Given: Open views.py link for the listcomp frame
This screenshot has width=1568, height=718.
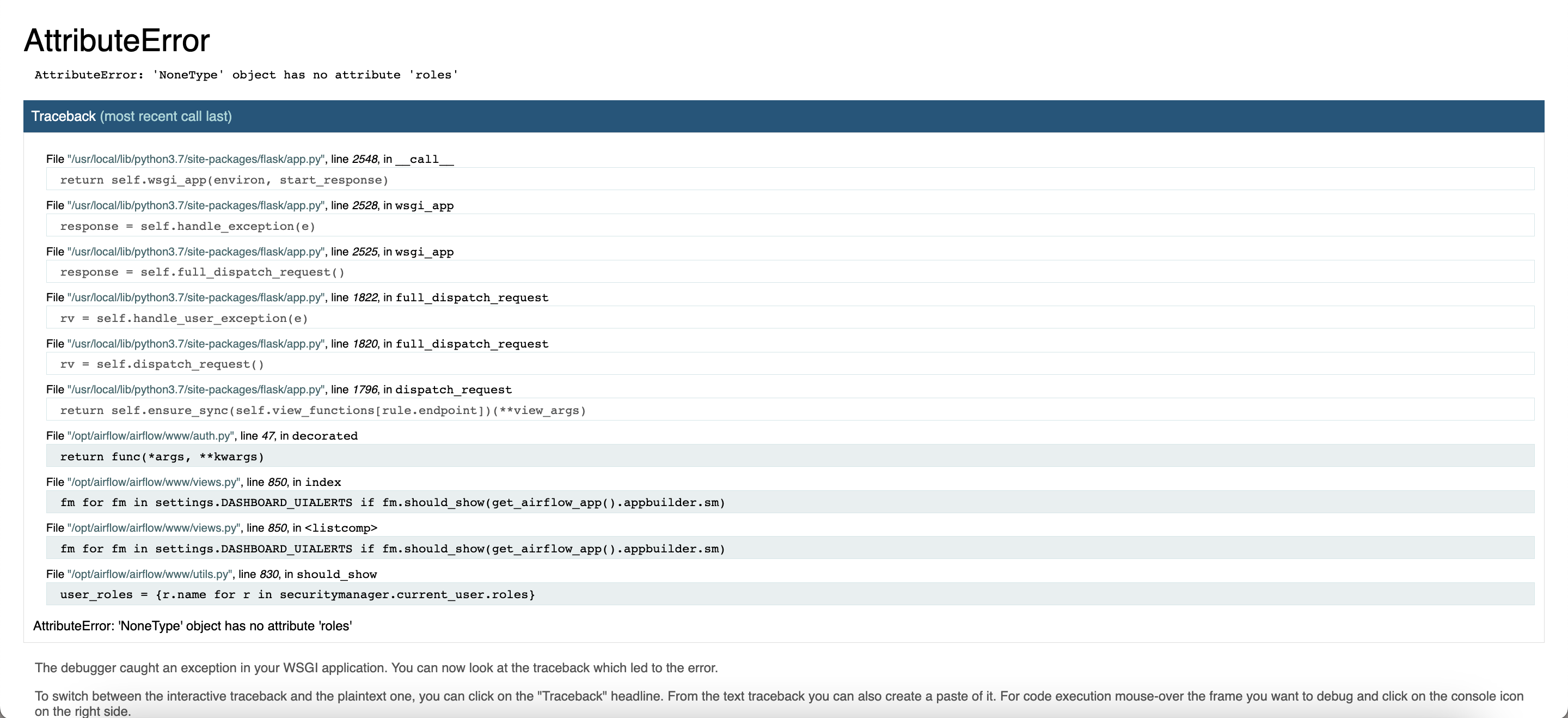Looking at the screenshot, I should [153, 528].
